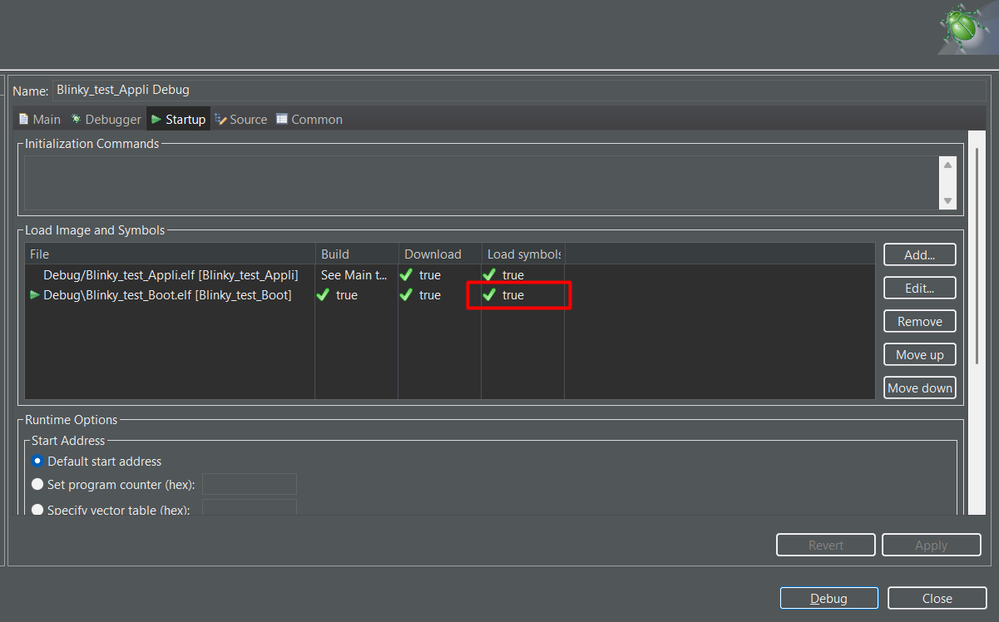
Task: Click the Set program counter hex input field
Action: (x=249, y=484)
